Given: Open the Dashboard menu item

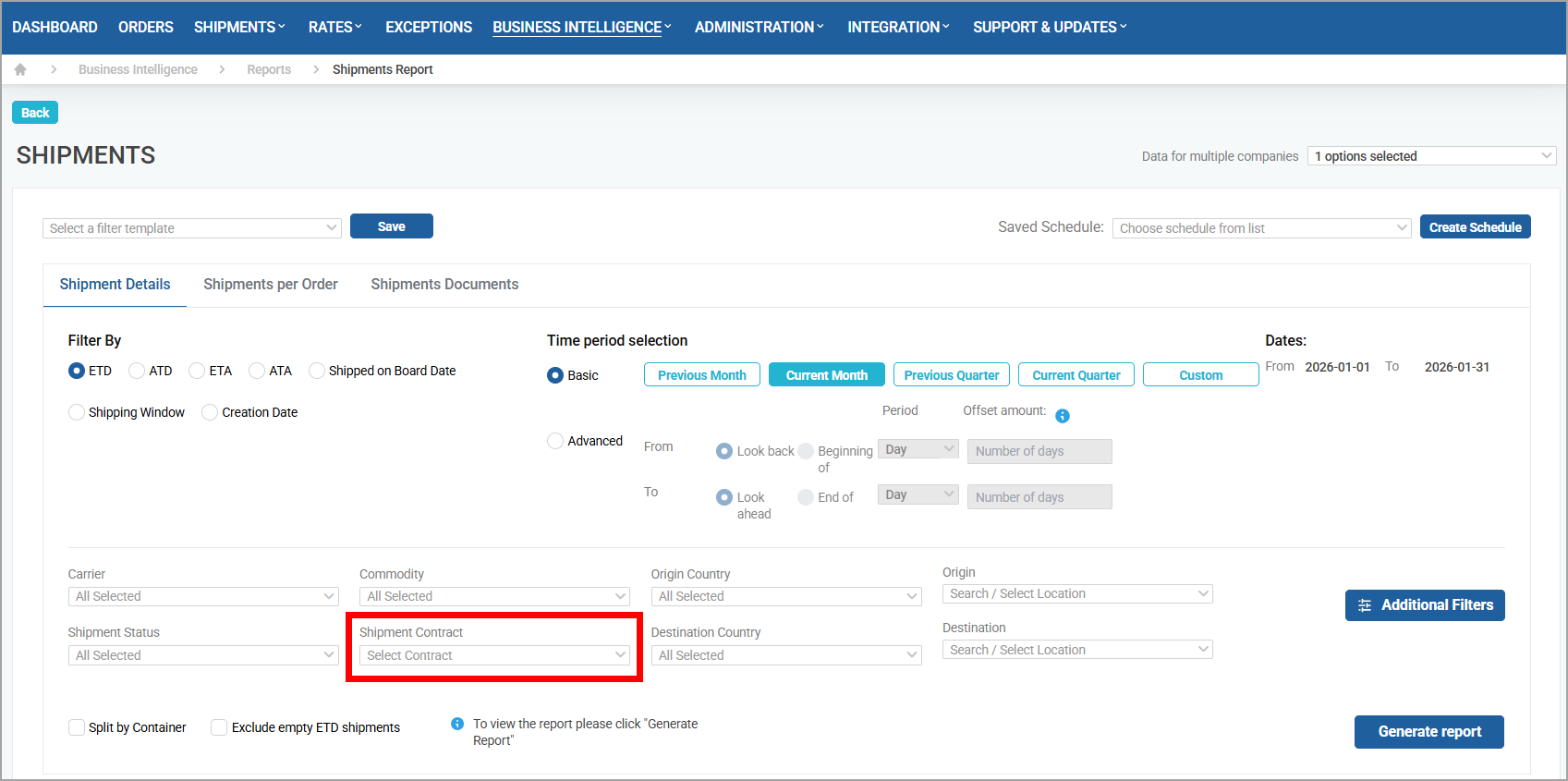Looking at the screenshot, I should click(x=55, y=27).
